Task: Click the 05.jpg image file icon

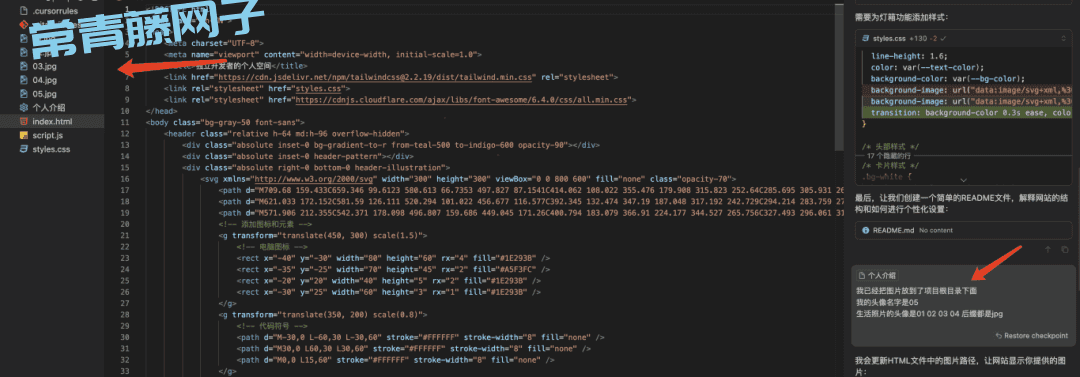Action: pyautogui.click(x=24, y=94)
